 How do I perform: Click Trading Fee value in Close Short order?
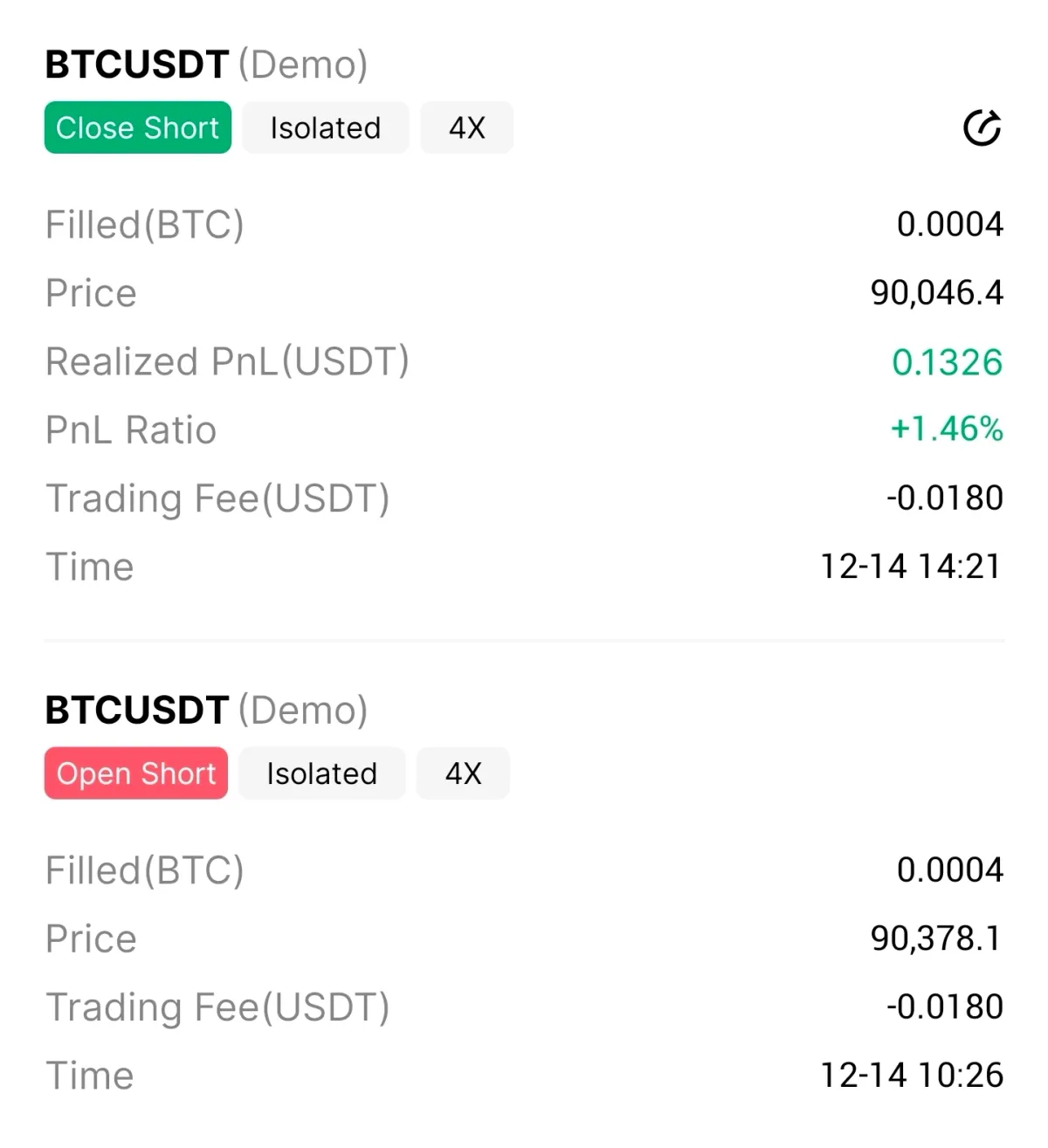point(944,498)
